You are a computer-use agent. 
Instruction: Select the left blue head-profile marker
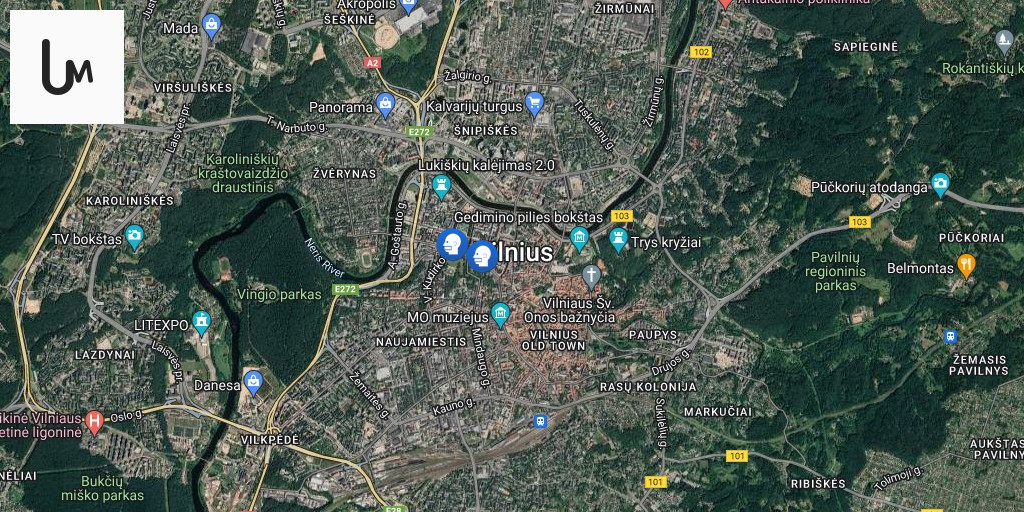point(452,245)
